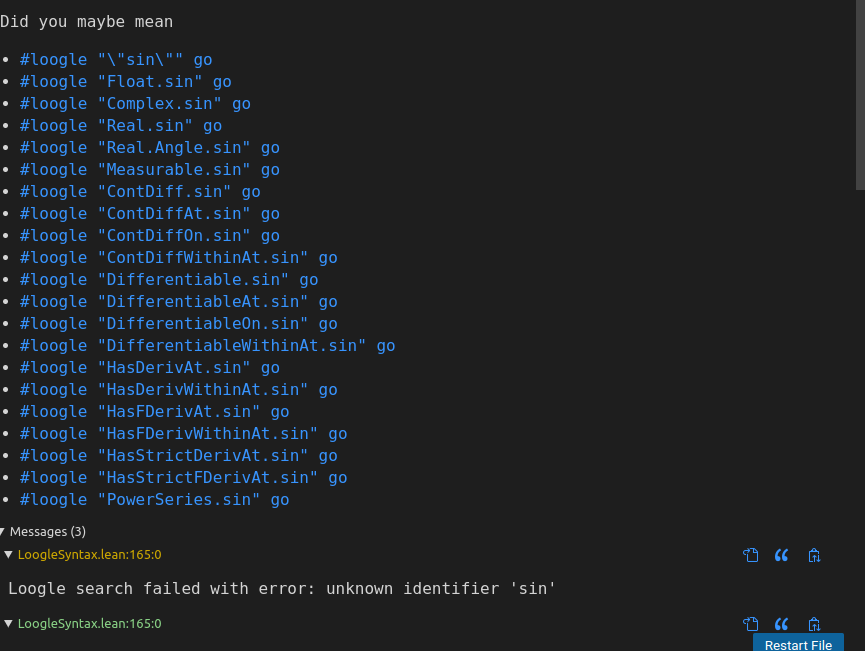Click clipboard arrows icon on yellow LoogleSyntax message
865x651 pixels.
tap(814, 555)
